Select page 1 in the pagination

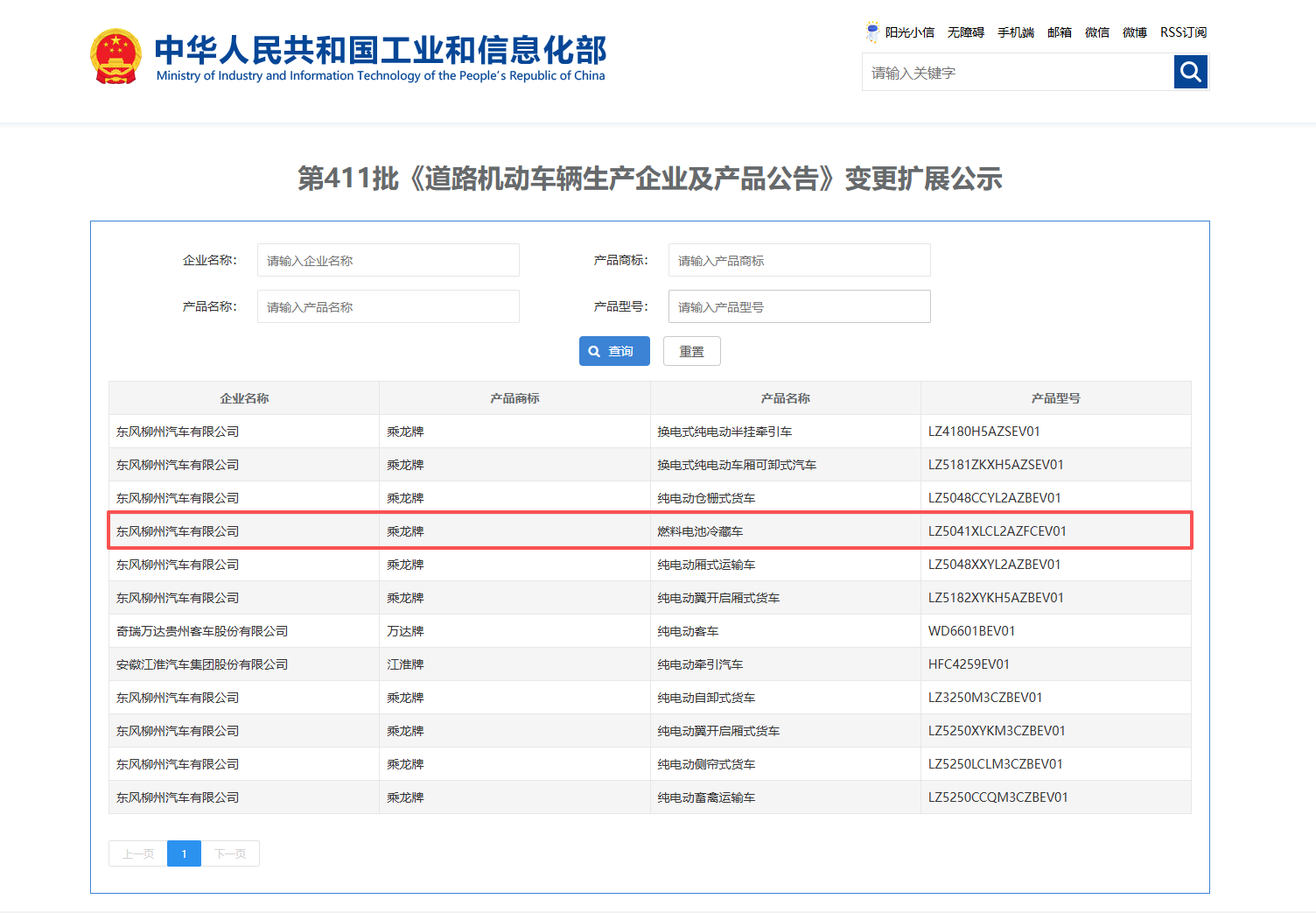click(184, 853)
